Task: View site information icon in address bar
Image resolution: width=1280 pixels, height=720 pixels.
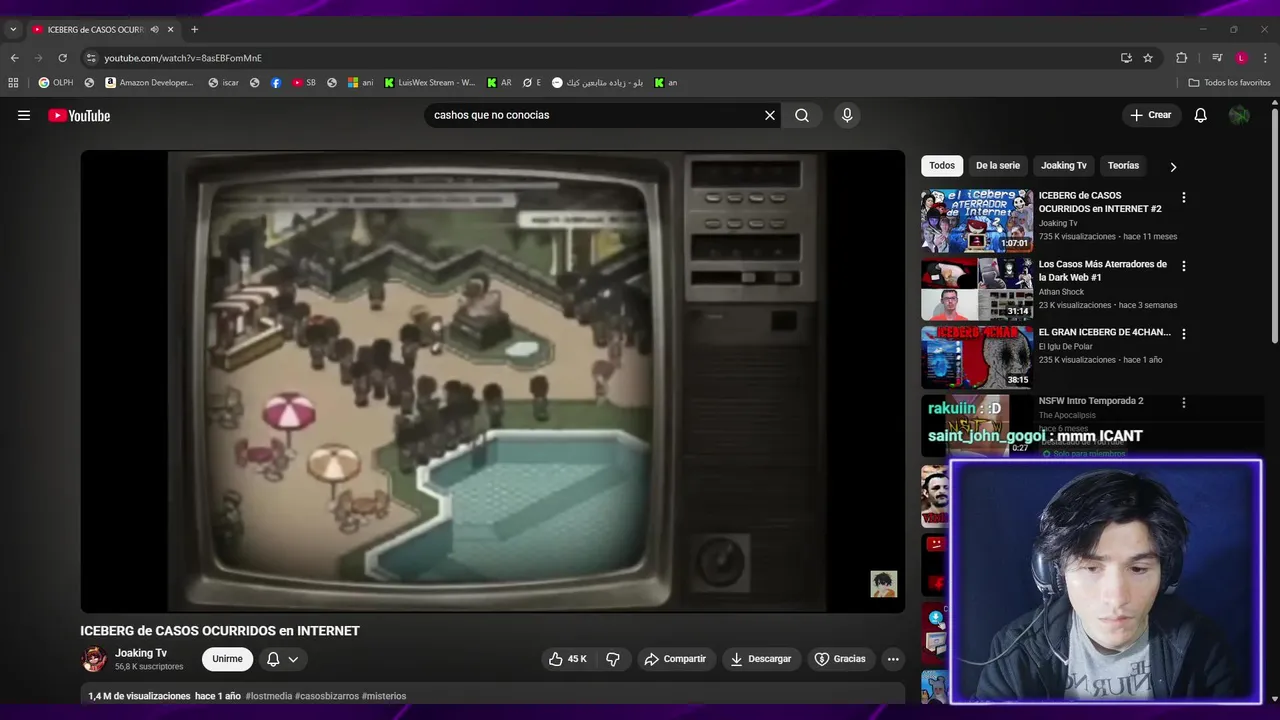Action: (x=91, y=58)
